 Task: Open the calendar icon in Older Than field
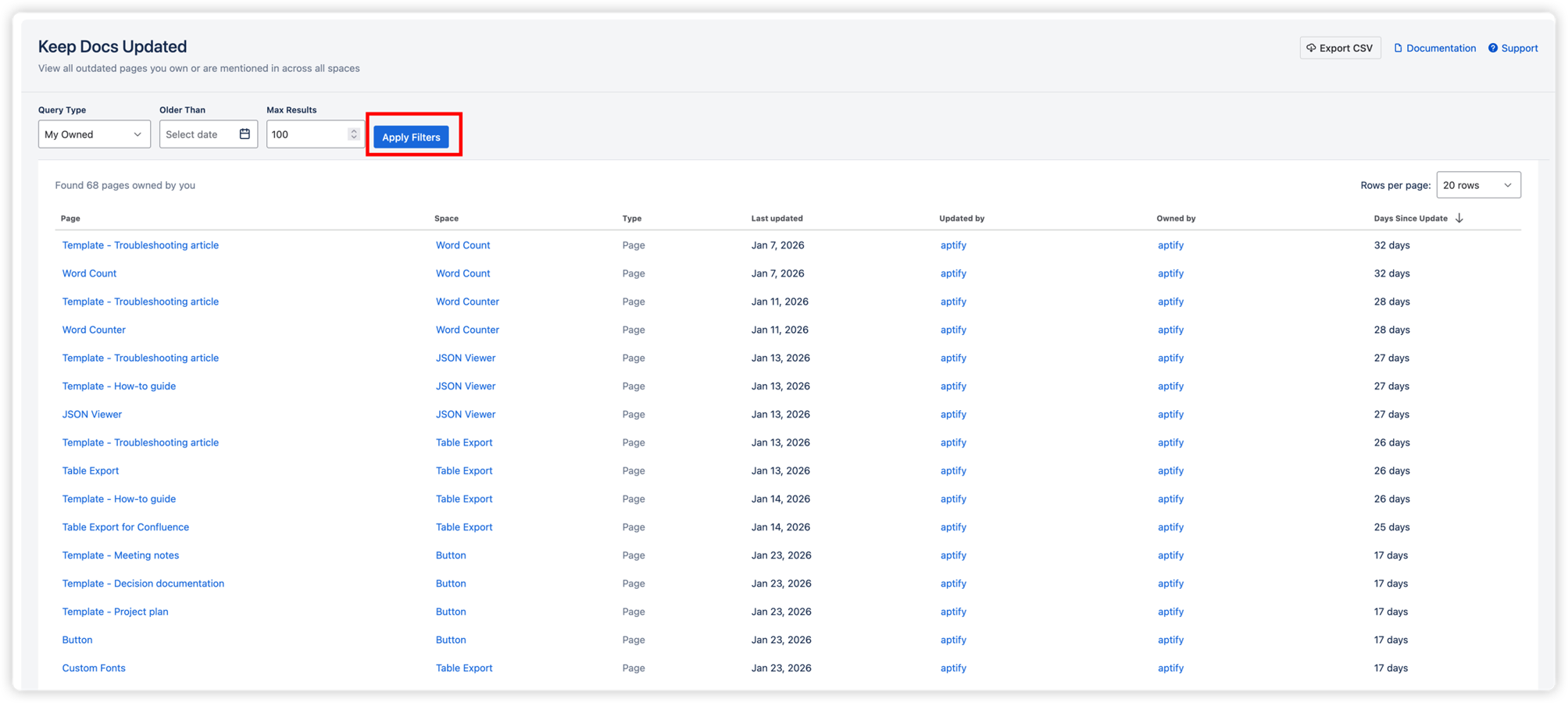coord(245,134)
